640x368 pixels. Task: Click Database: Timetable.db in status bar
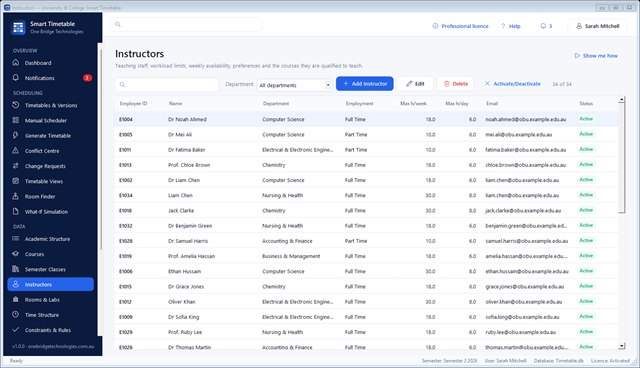point(559,361)
